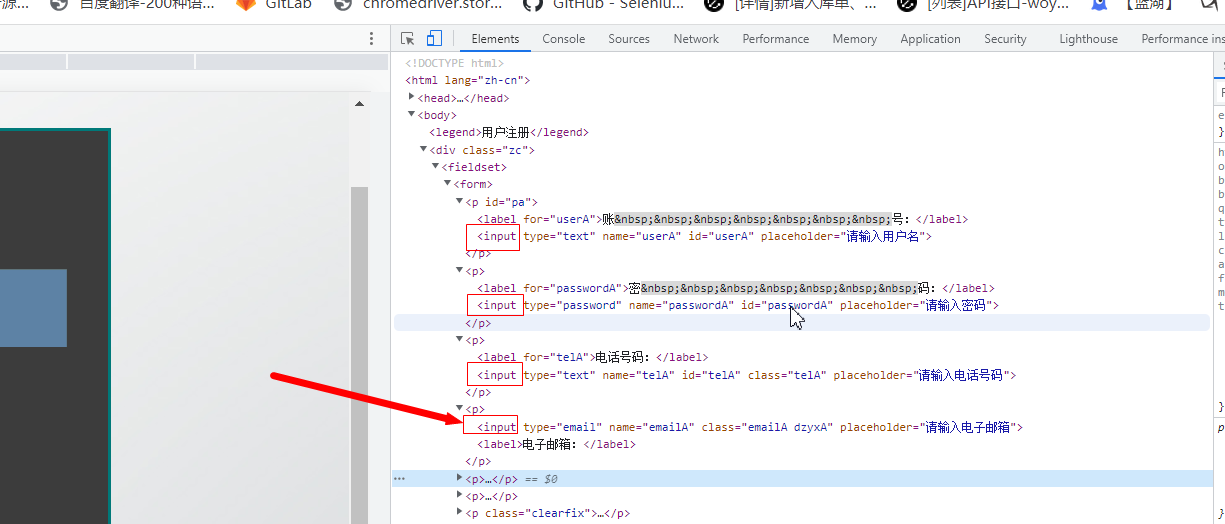Open the Security tab
The width and height of the screenshot is (1225, 524).
[x=1005, y=39]
